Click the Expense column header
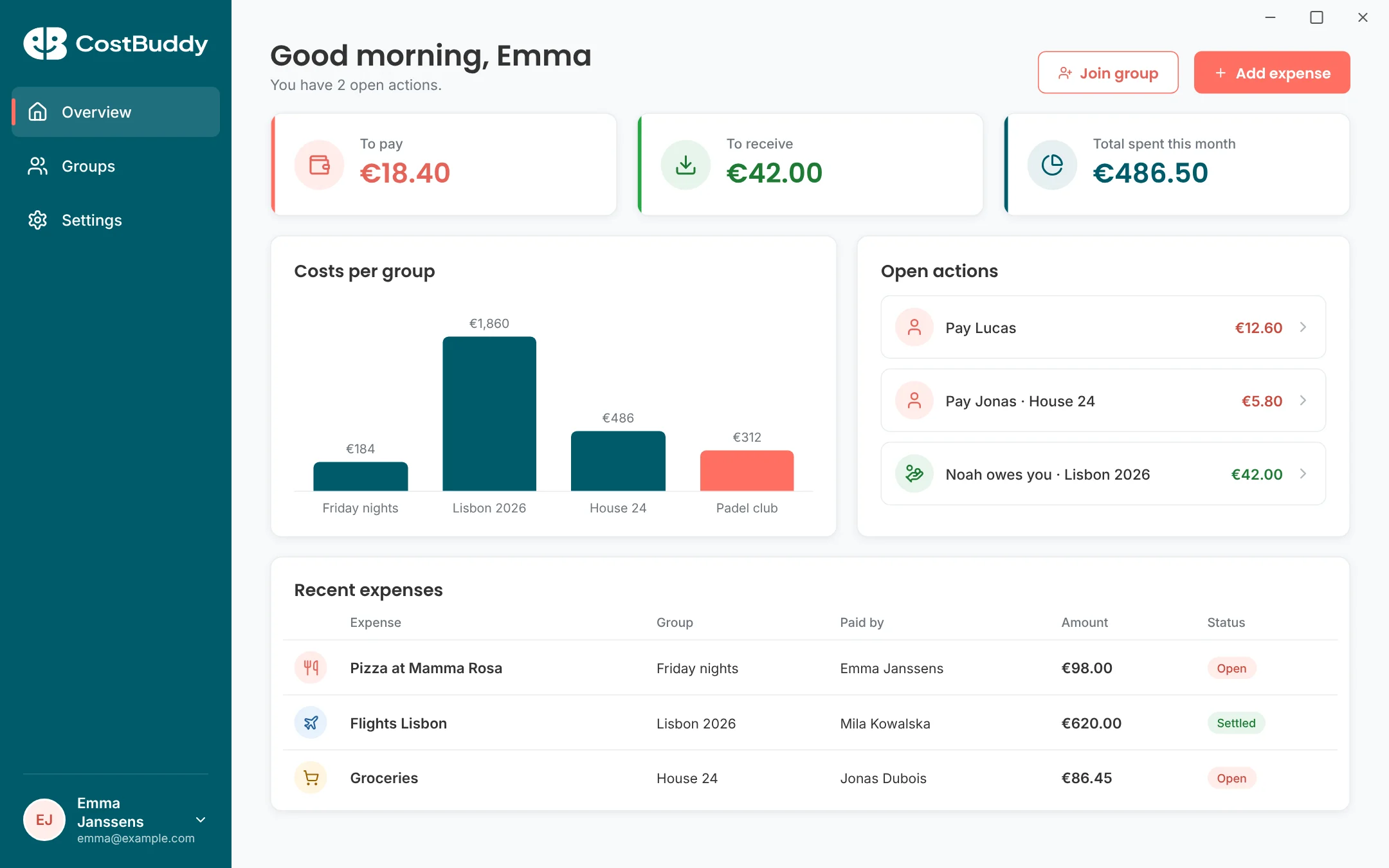Screen dimensions: 1389x868 (376, 622)
